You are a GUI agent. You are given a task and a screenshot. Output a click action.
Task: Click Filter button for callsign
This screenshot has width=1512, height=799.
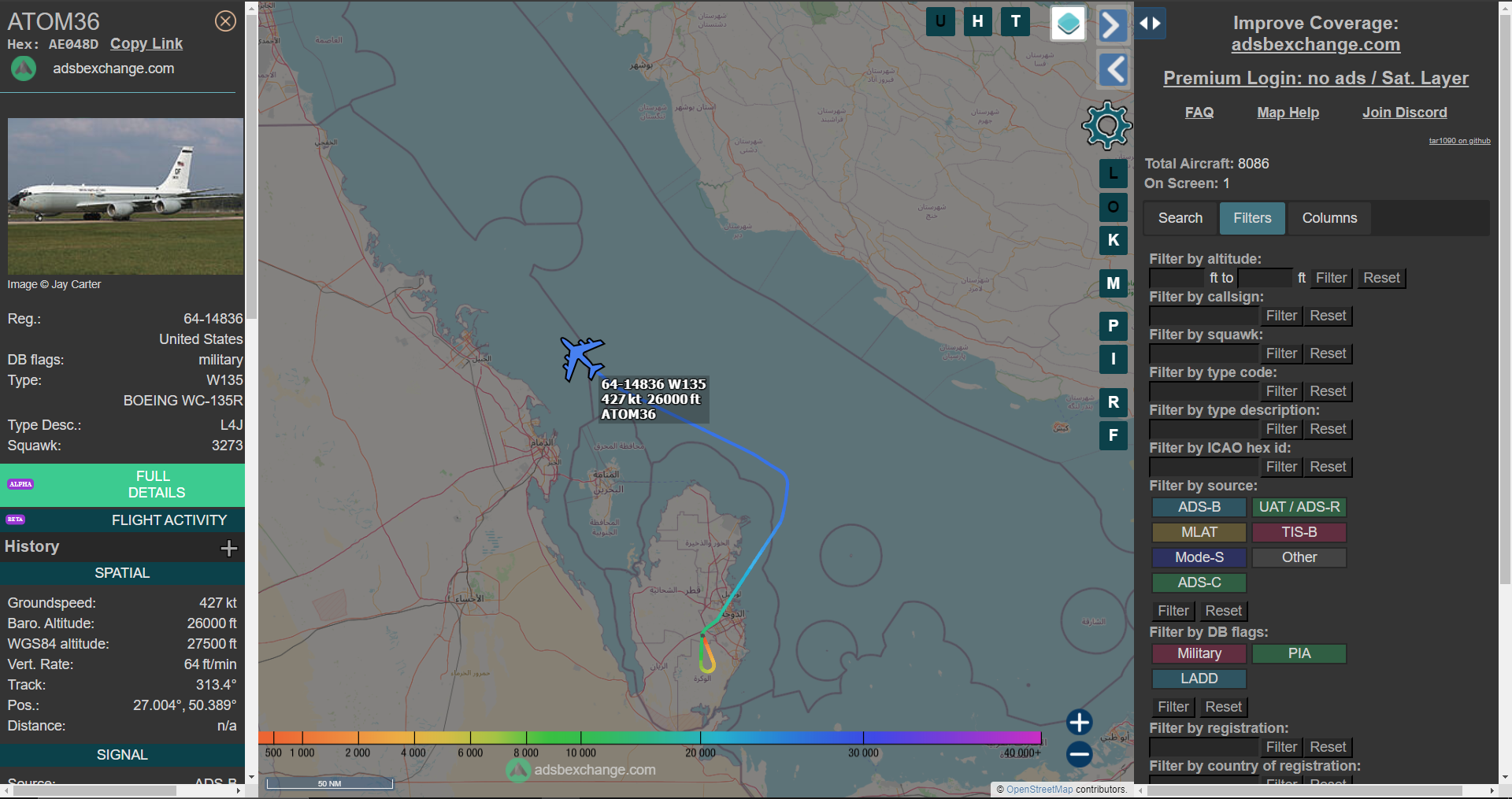pyautogui.click(x=1281, y=316)
